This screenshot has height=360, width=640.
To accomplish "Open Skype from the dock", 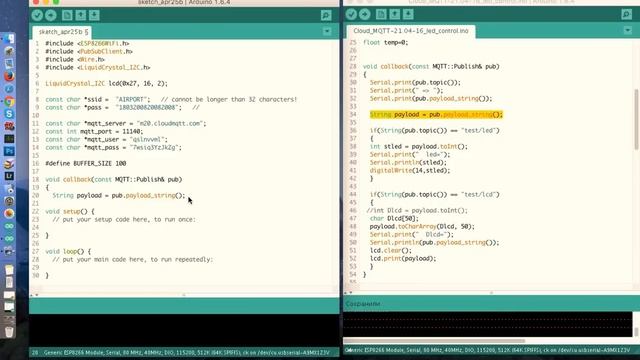I will pos(9,114).
